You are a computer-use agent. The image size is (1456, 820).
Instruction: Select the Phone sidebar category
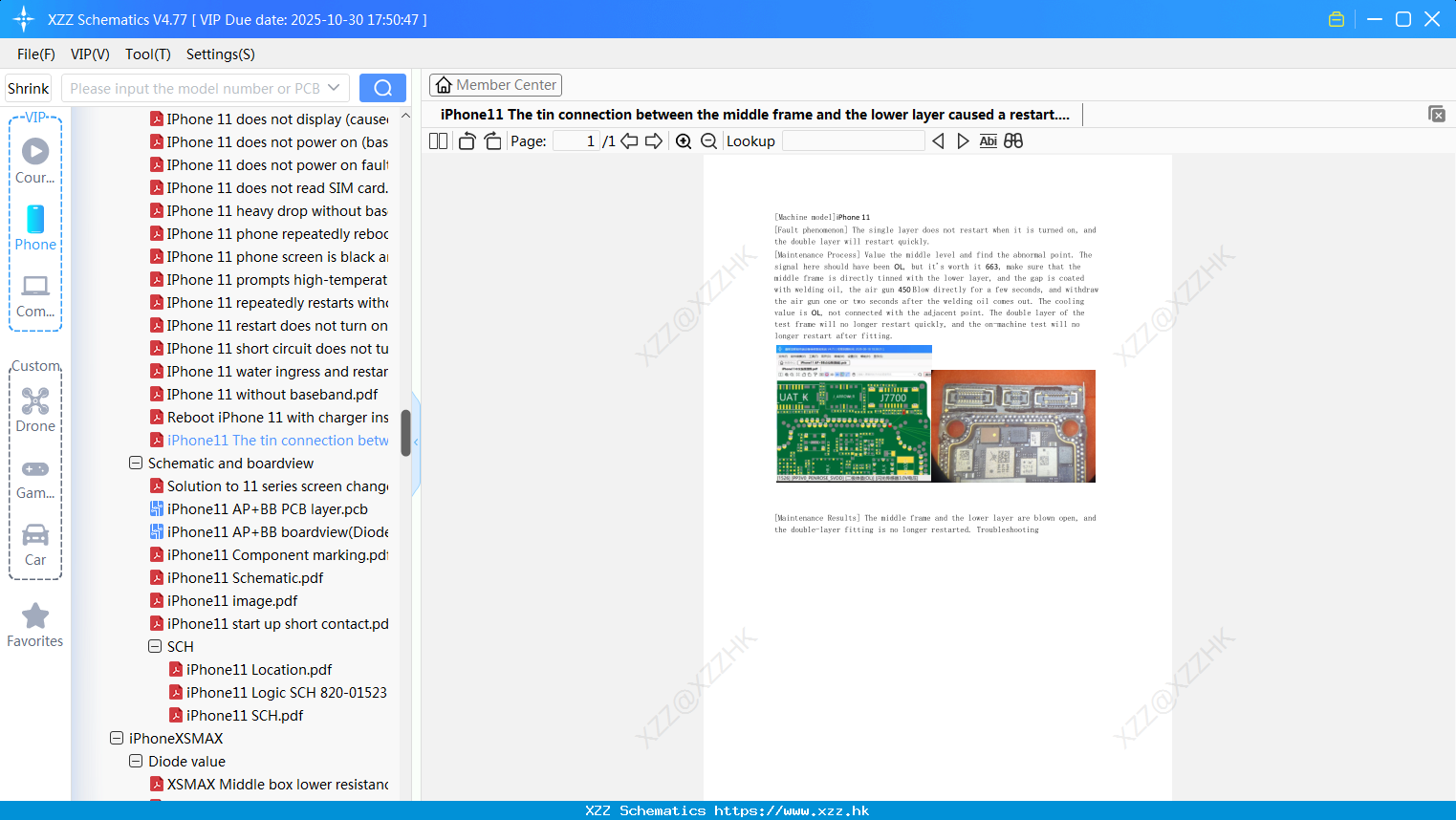click(x=35, y=227)
